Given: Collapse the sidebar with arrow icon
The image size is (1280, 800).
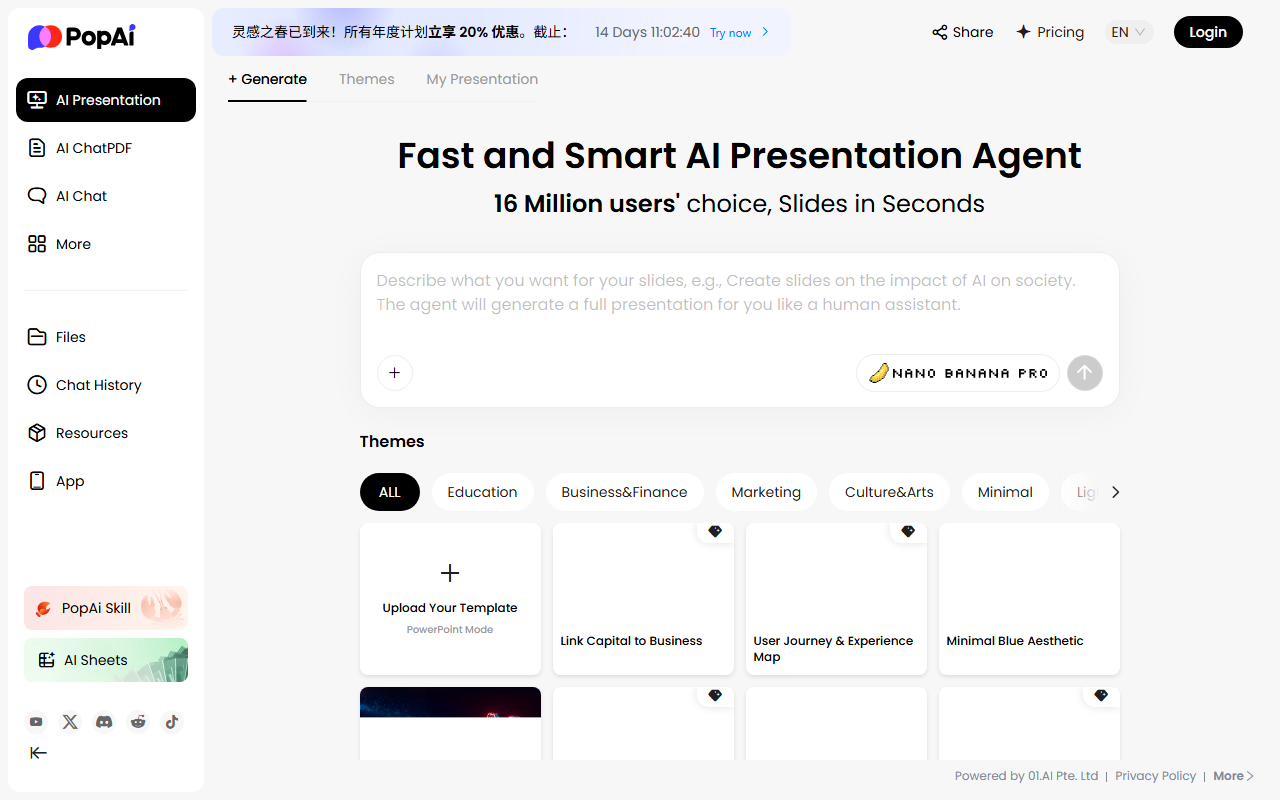Looking at the screenshot, I should click(x=38, y=753).
